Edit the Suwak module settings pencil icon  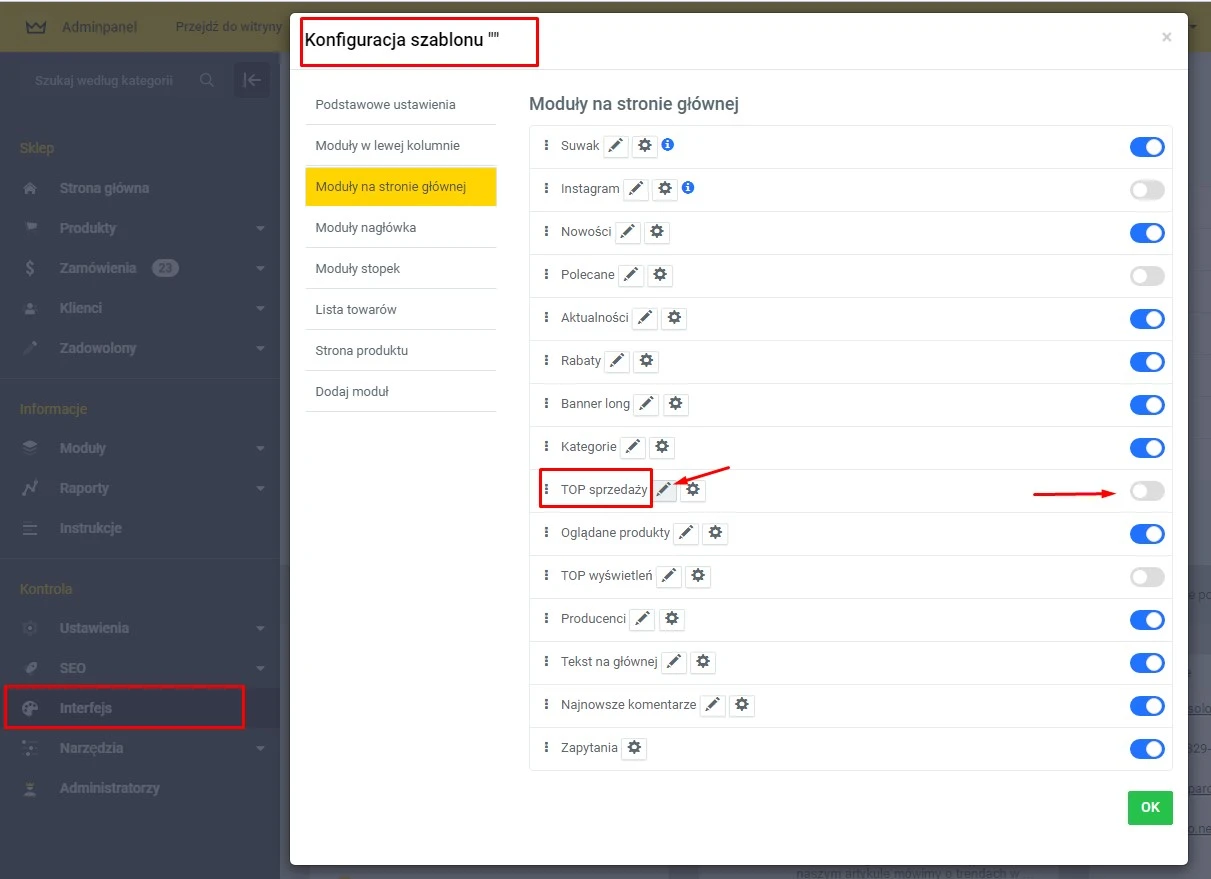(x=616, y=146)
